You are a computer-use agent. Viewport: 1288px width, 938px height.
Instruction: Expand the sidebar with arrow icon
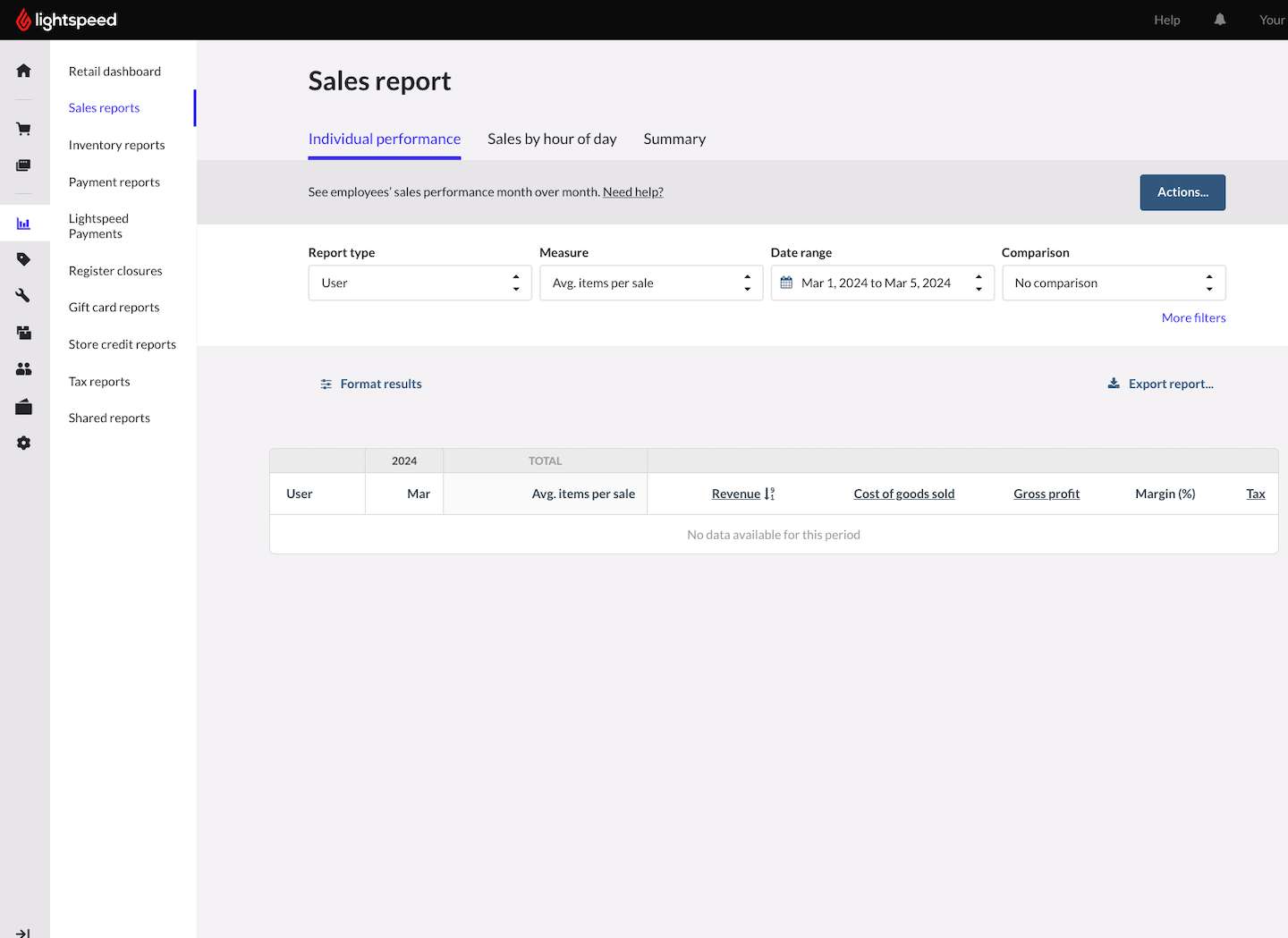pos(24,933)
